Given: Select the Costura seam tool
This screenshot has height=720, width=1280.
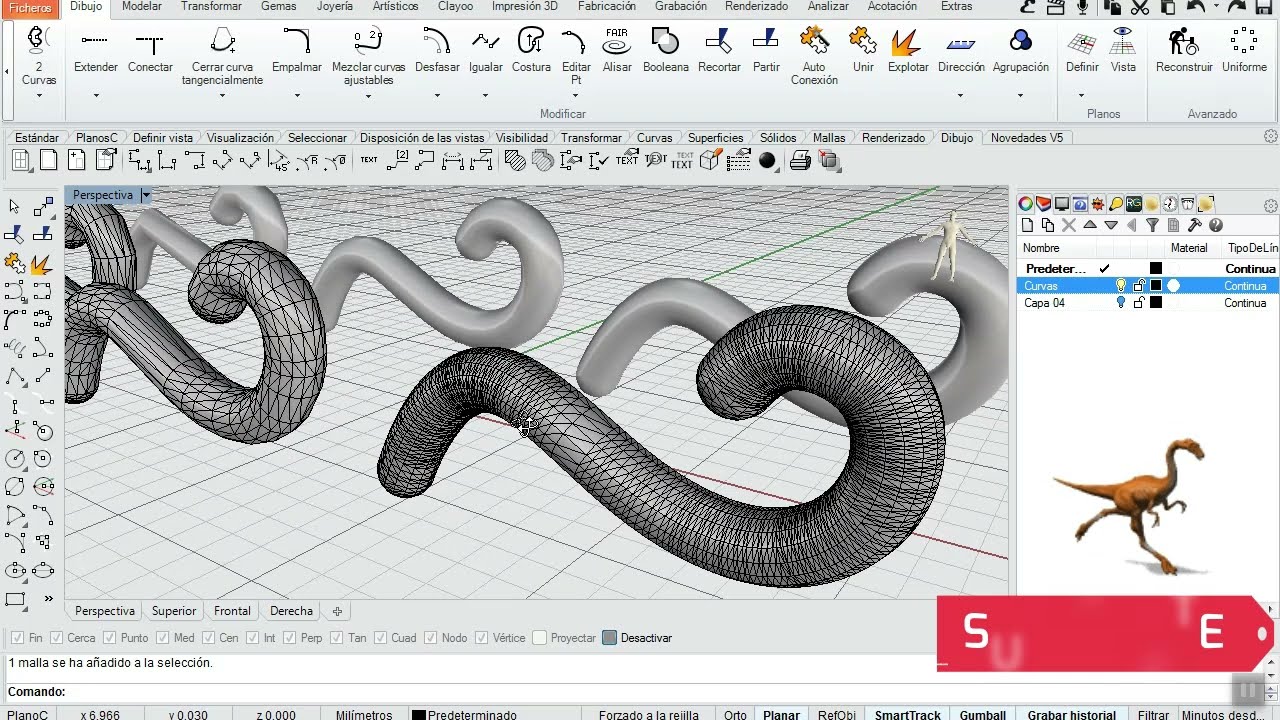Looking at the screenshot, I should pyautogui.click(x=531, y=50).
